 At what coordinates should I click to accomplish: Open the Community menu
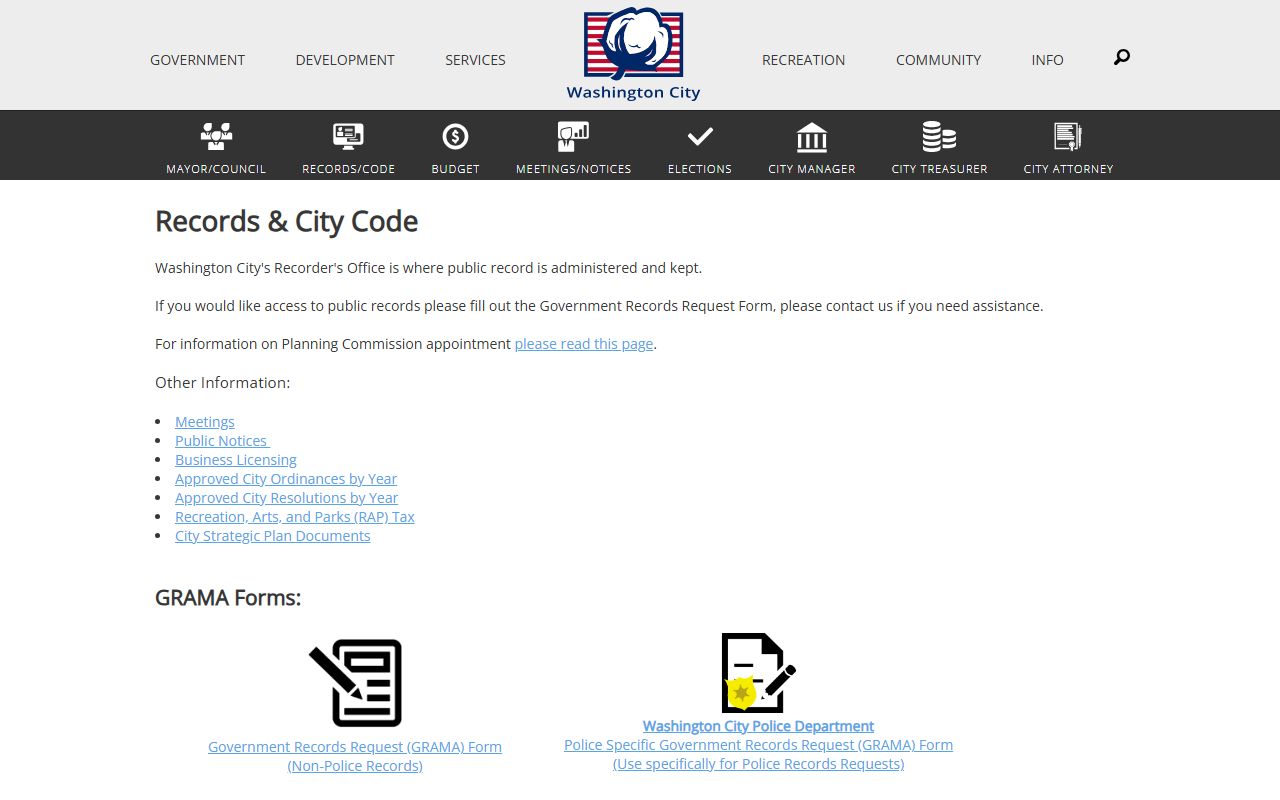[x=938, y=60]
